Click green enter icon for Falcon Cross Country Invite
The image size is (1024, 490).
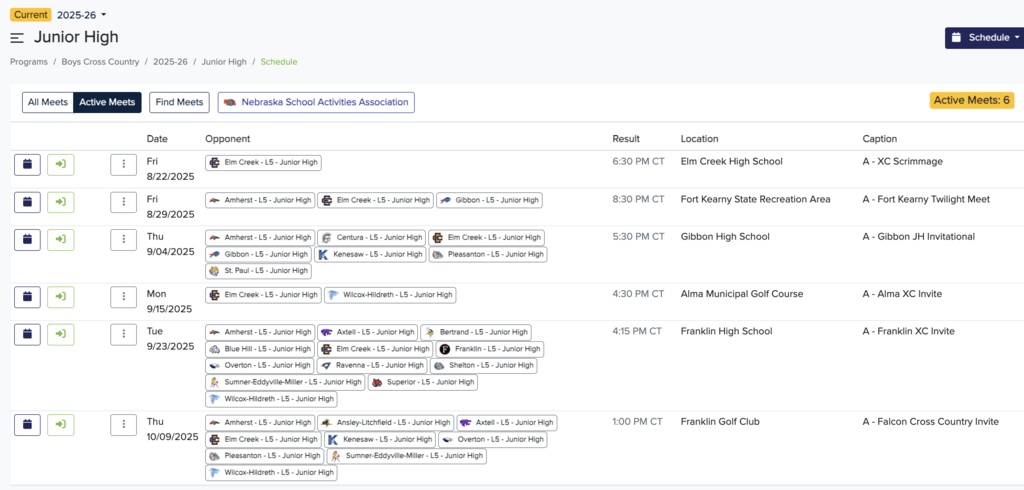tap(61, 425)
